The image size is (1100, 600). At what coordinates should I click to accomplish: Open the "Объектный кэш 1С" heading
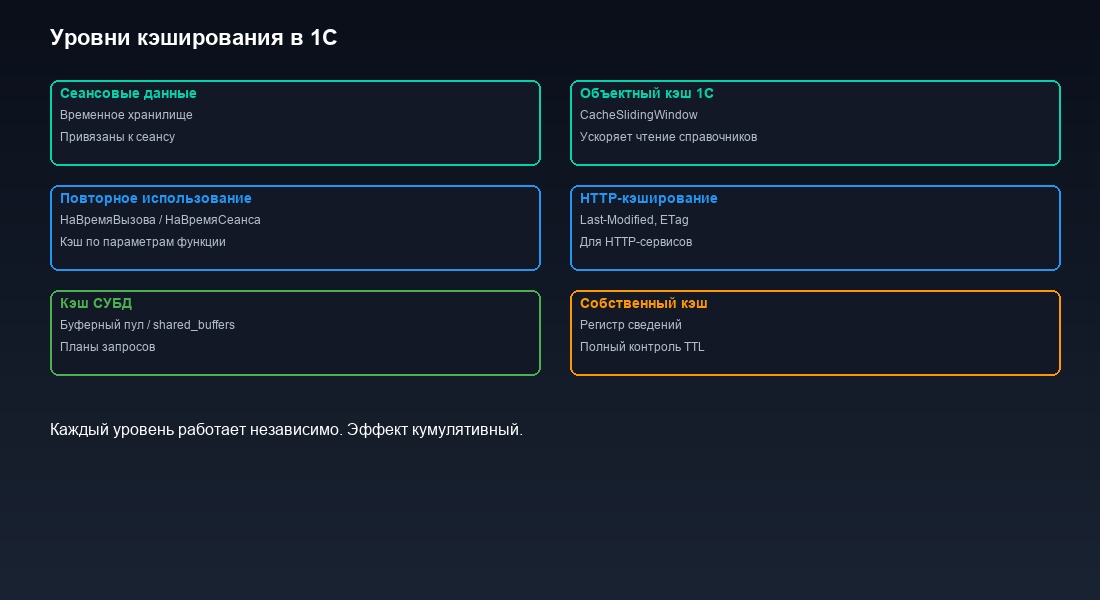pyautogui.click(x=646, y=93)
